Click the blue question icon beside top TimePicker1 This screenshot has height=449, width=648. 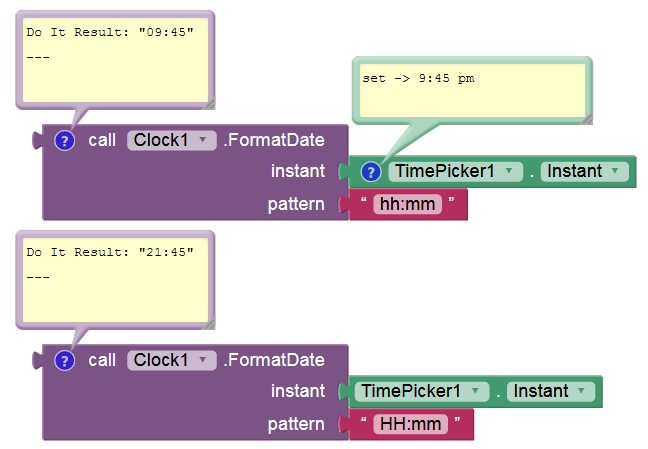pyautogui.click(x=370, y=171)
